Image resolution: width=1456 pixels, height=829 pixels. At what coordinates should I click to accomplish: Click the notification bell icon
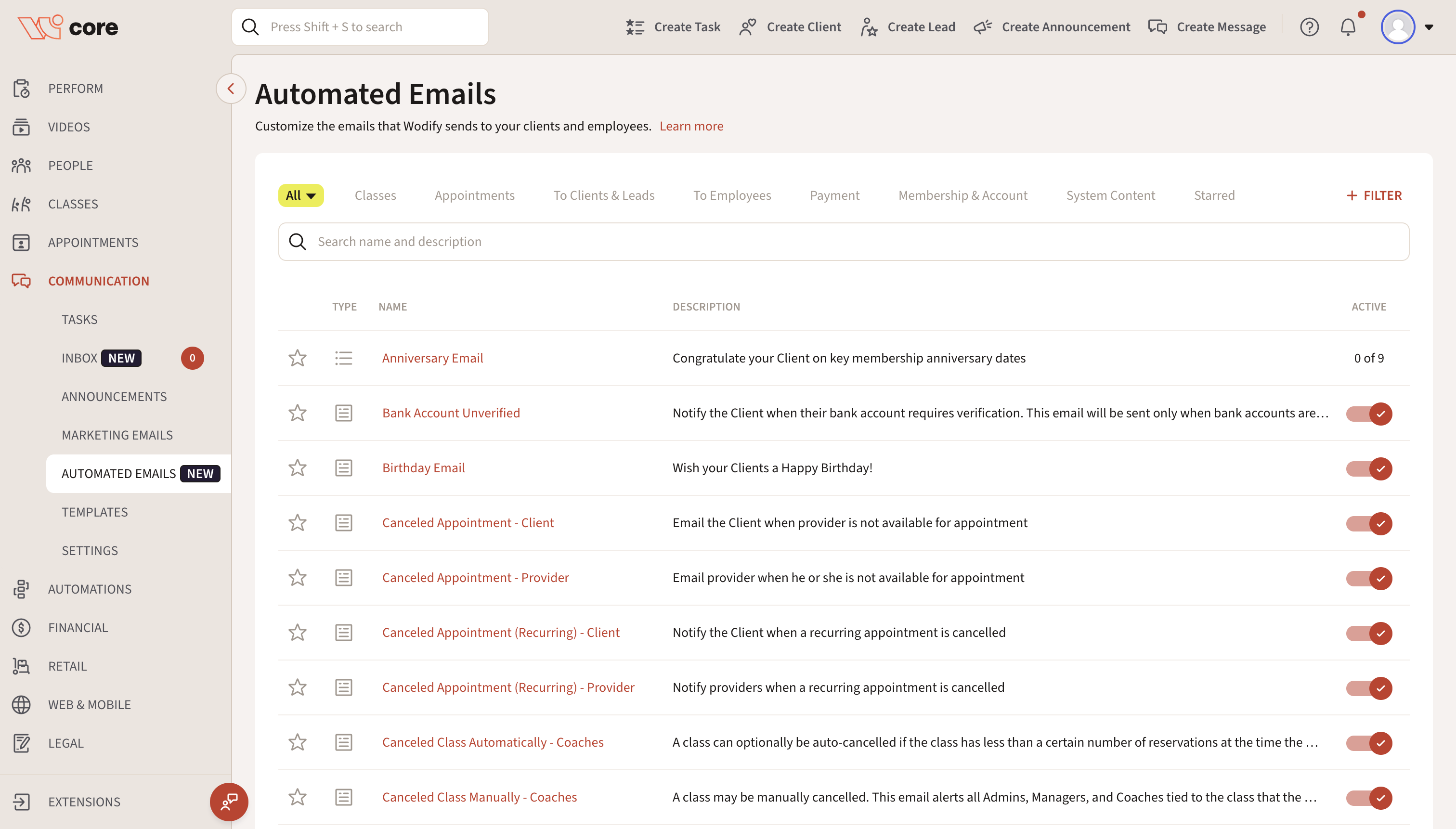coord(1347,27)
